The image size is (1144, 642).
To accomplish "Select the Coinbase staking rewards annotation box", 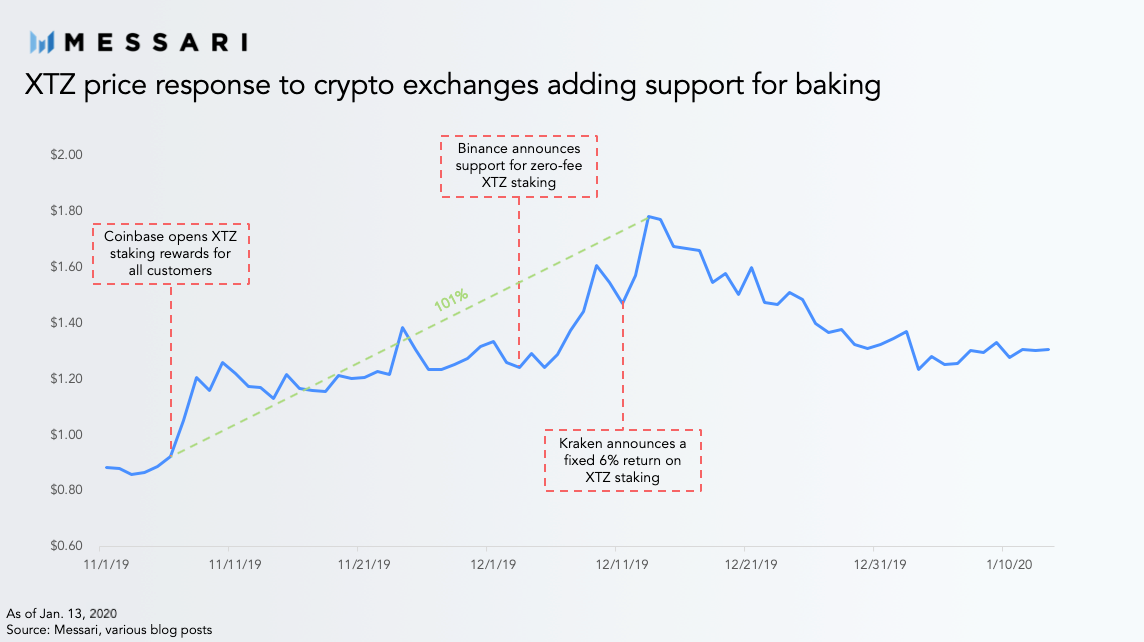I will pos(171,254).
